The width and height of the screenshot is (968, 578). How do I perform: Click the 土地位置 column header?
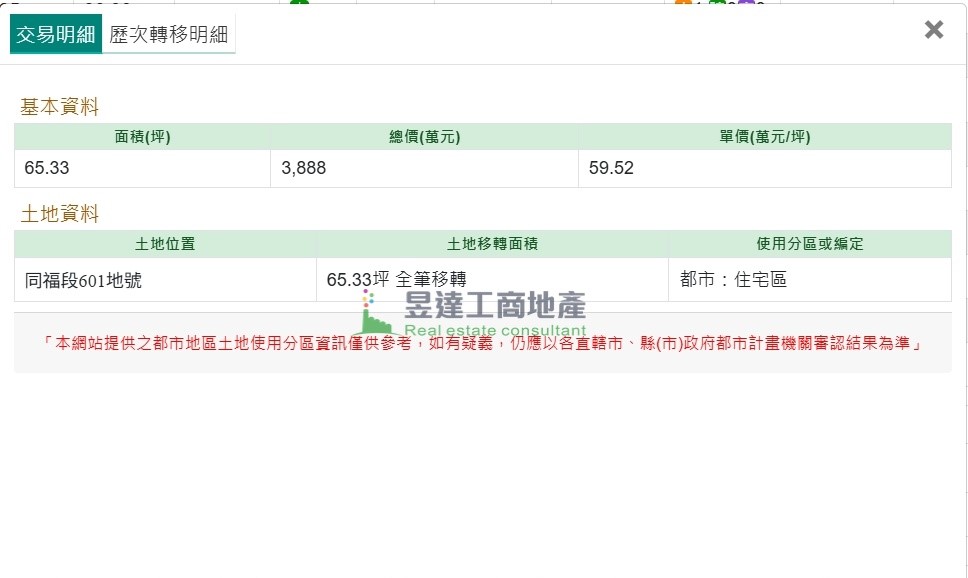pyautogui.click(x=165, y=244)
